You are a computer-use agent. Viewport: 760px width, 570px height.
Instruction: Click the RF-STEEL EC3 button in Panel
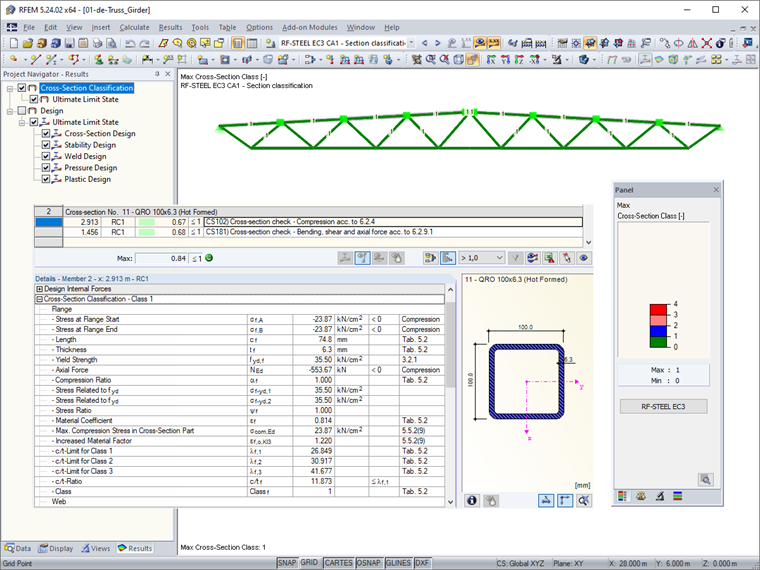[663, 406]
